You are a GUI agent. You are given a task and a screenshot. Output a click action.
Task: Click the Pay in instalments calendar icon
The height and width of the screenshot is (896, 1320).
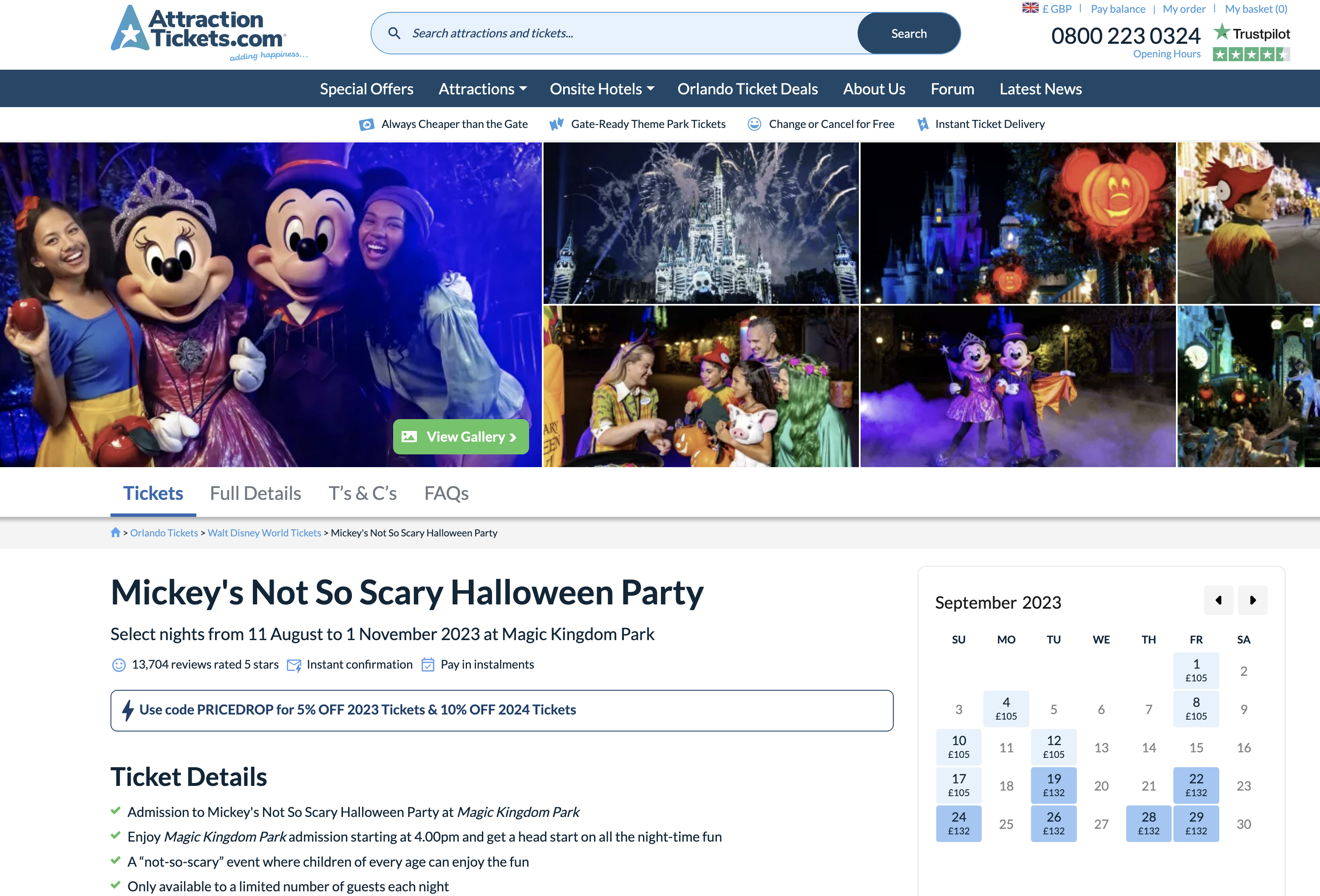428,665
